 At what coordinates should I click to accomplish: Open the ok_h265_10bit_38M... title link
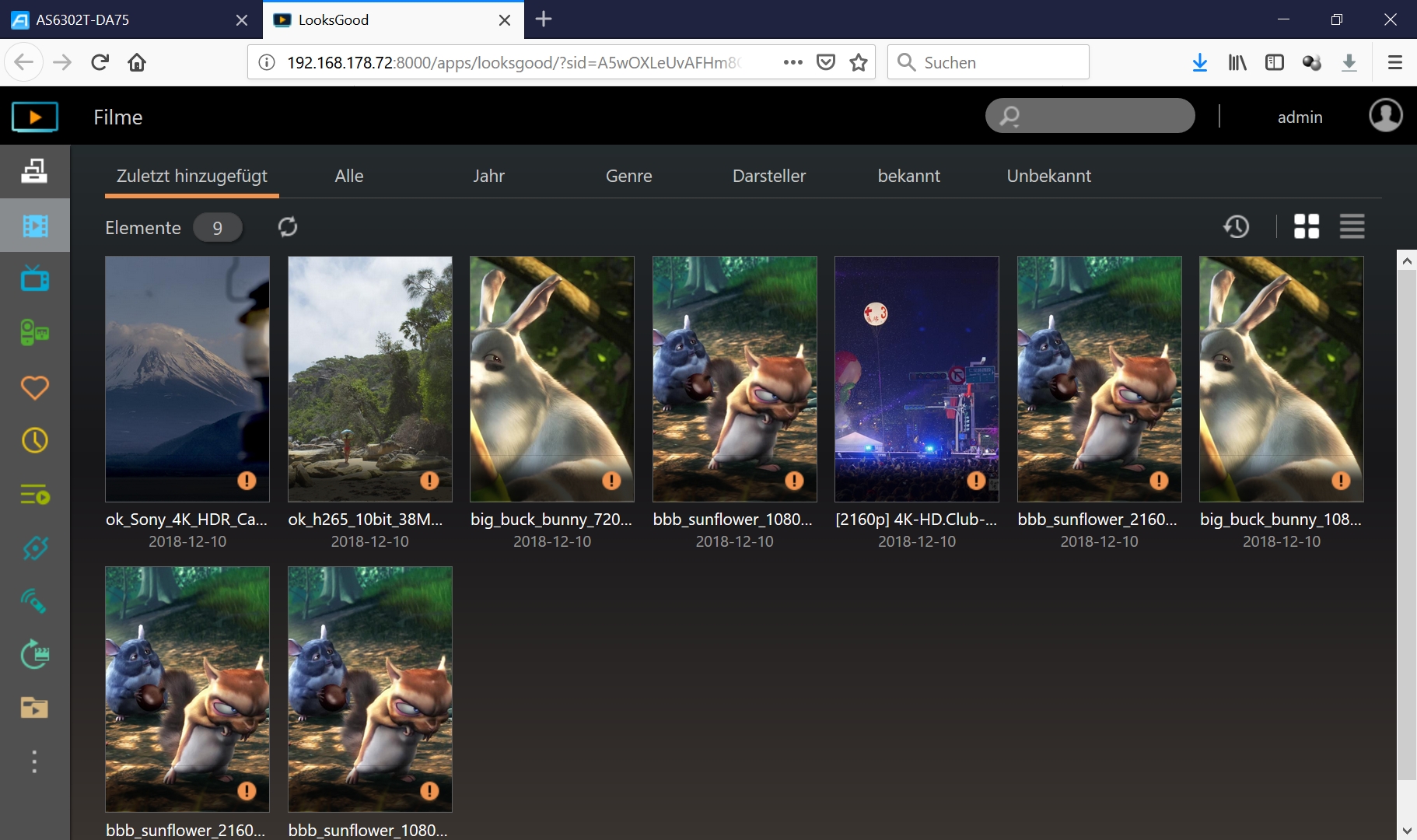(366, 519)
